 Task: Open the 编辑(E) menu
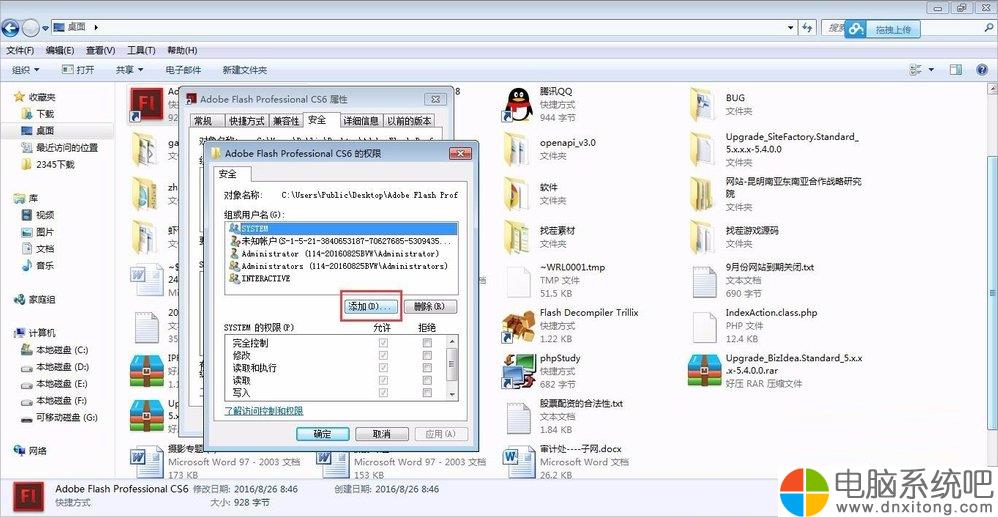coord(60,50)
